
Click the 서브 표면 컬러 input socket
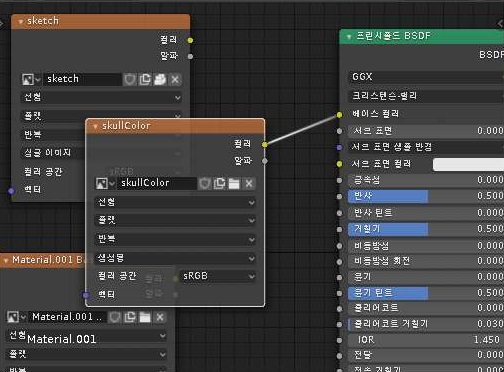tap(339, 164)
